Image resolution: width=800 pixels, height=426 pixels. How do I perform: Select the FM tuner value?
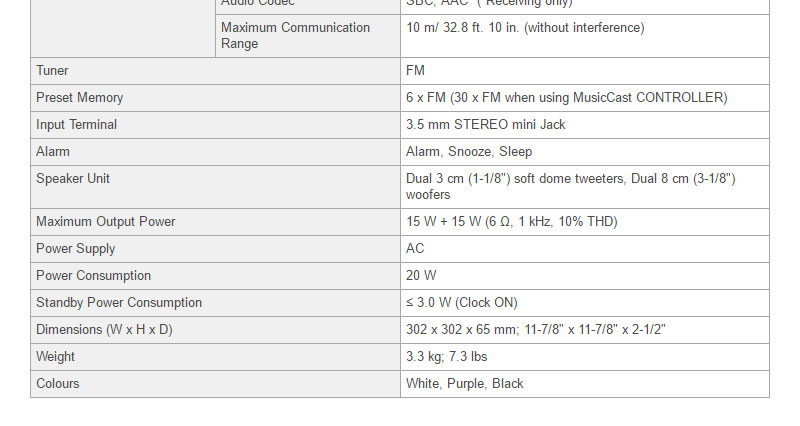(x=415, y=71)
